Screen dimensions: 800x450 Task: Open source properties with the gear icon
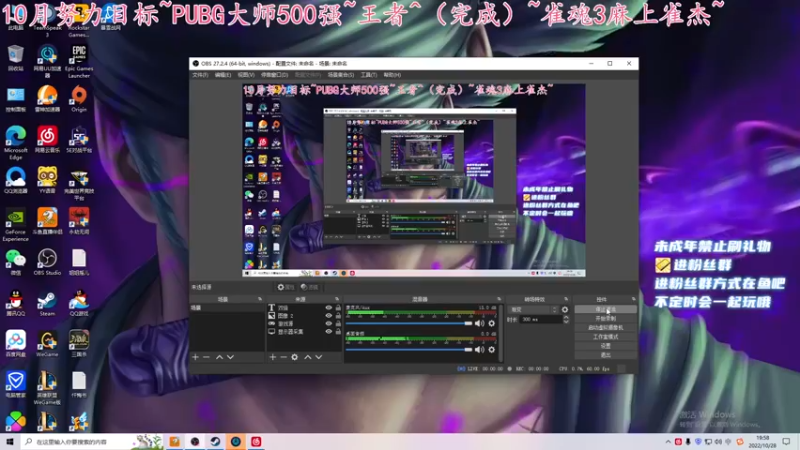[294, 357]
